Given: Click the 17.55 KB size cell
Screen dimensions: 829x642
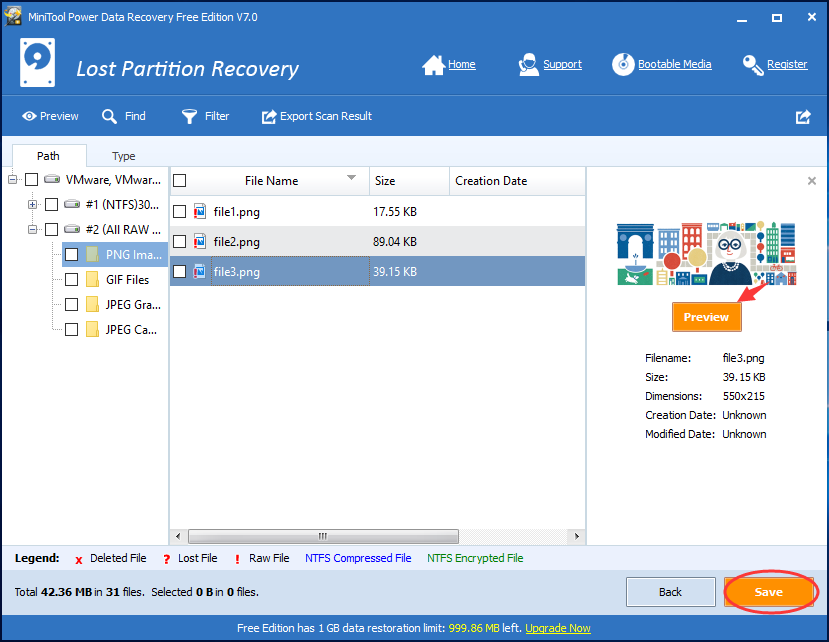Looking at the screenshot, I should click(x=394, y=212).
